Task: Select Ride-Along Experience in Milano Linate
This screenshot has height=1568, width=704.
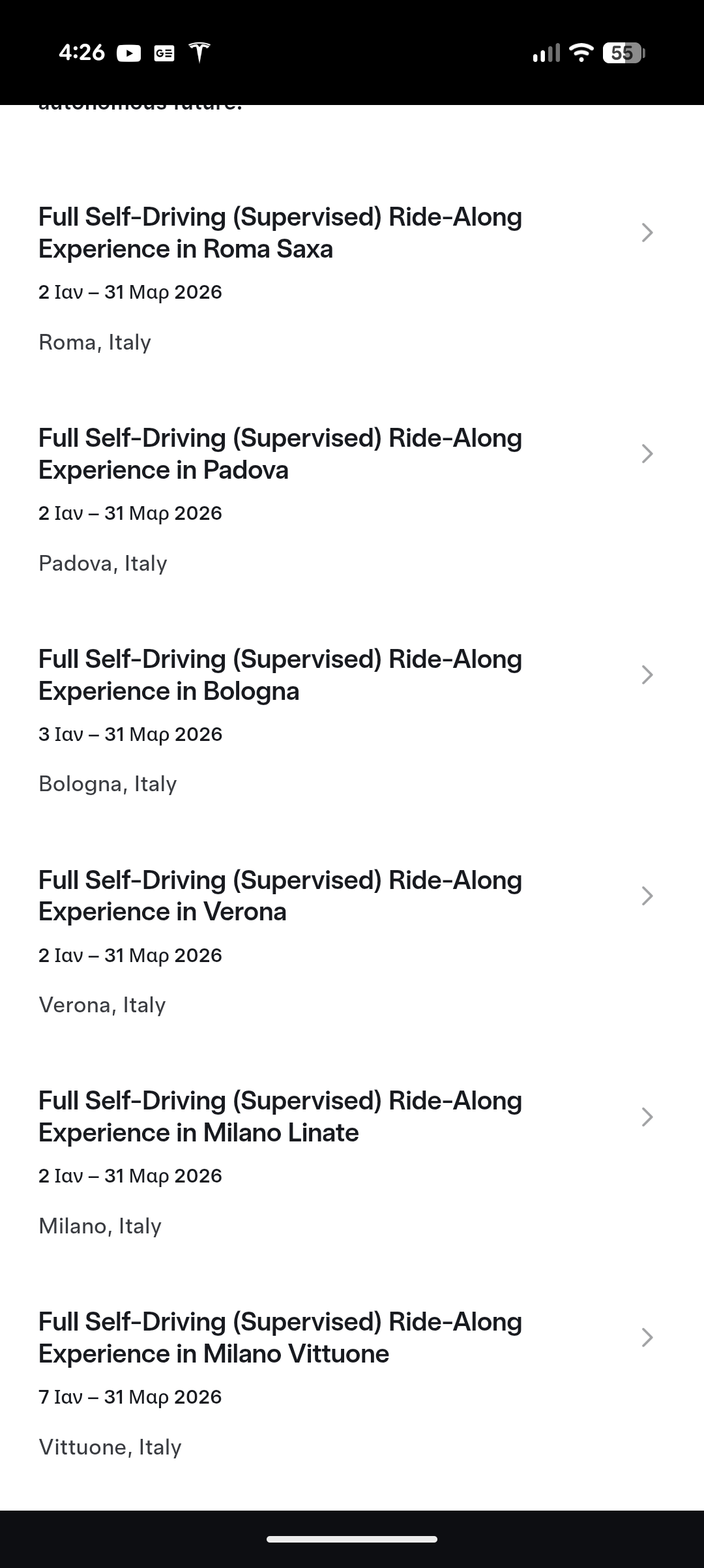Action: click(x=280, y=1117)
